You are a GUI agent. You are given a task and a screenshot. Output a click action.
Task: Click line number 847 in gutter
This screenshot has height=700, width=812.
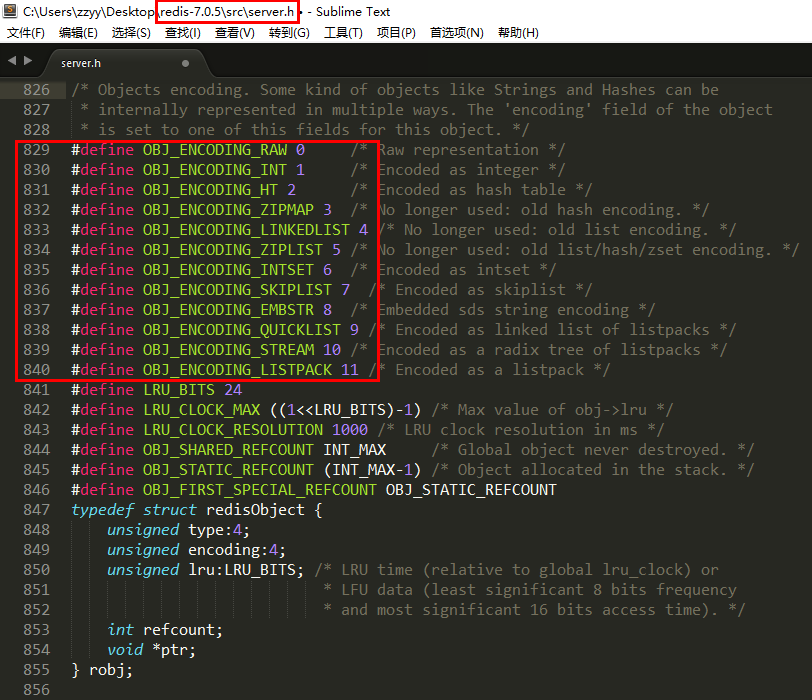[36, 510]
